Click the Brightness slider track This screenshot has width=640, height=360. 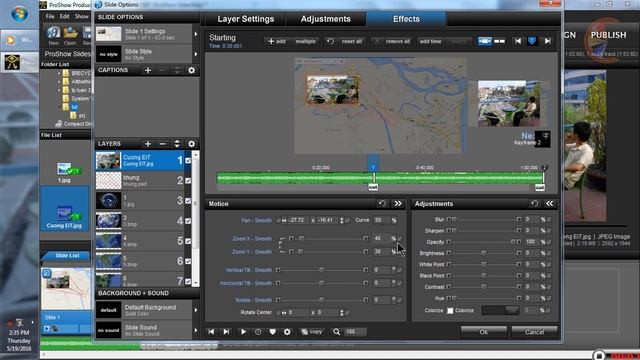click(483, 253)
